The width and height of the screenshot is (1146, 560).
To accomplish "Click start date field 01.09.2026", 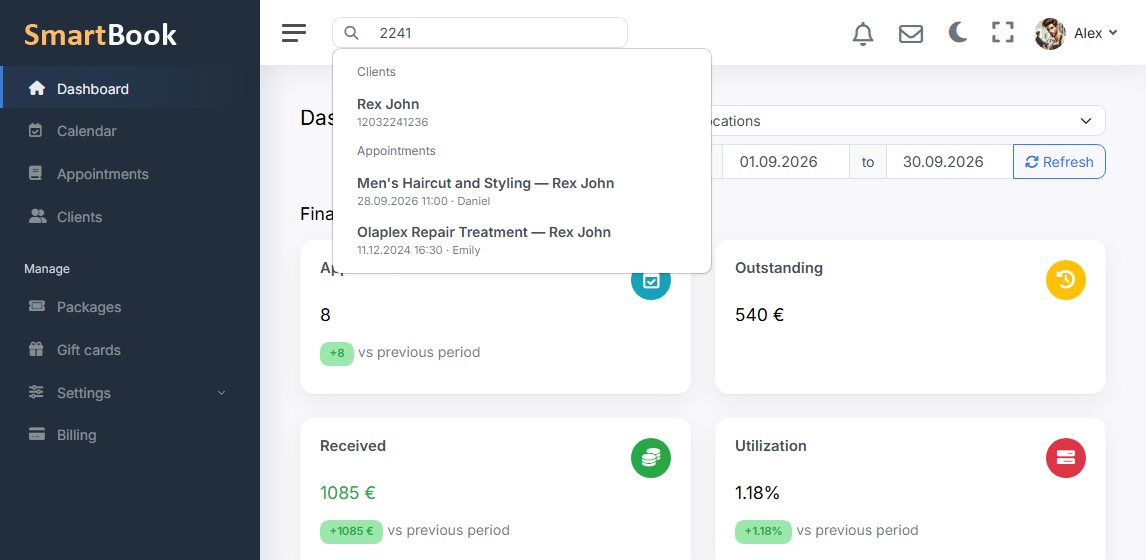I will 785,162.
